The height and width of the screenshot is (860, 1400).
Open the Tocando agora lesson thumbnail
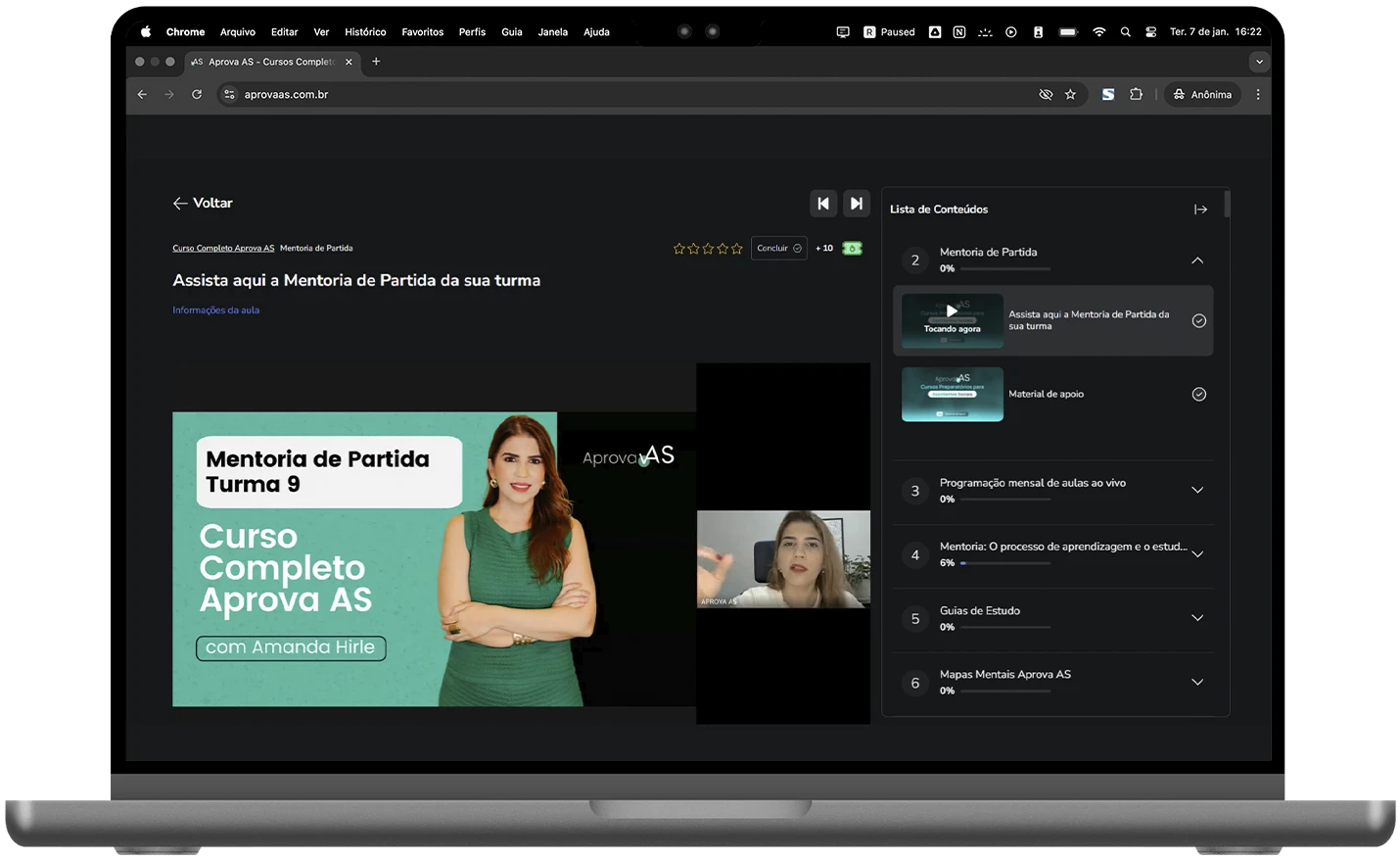coord(952,321)
